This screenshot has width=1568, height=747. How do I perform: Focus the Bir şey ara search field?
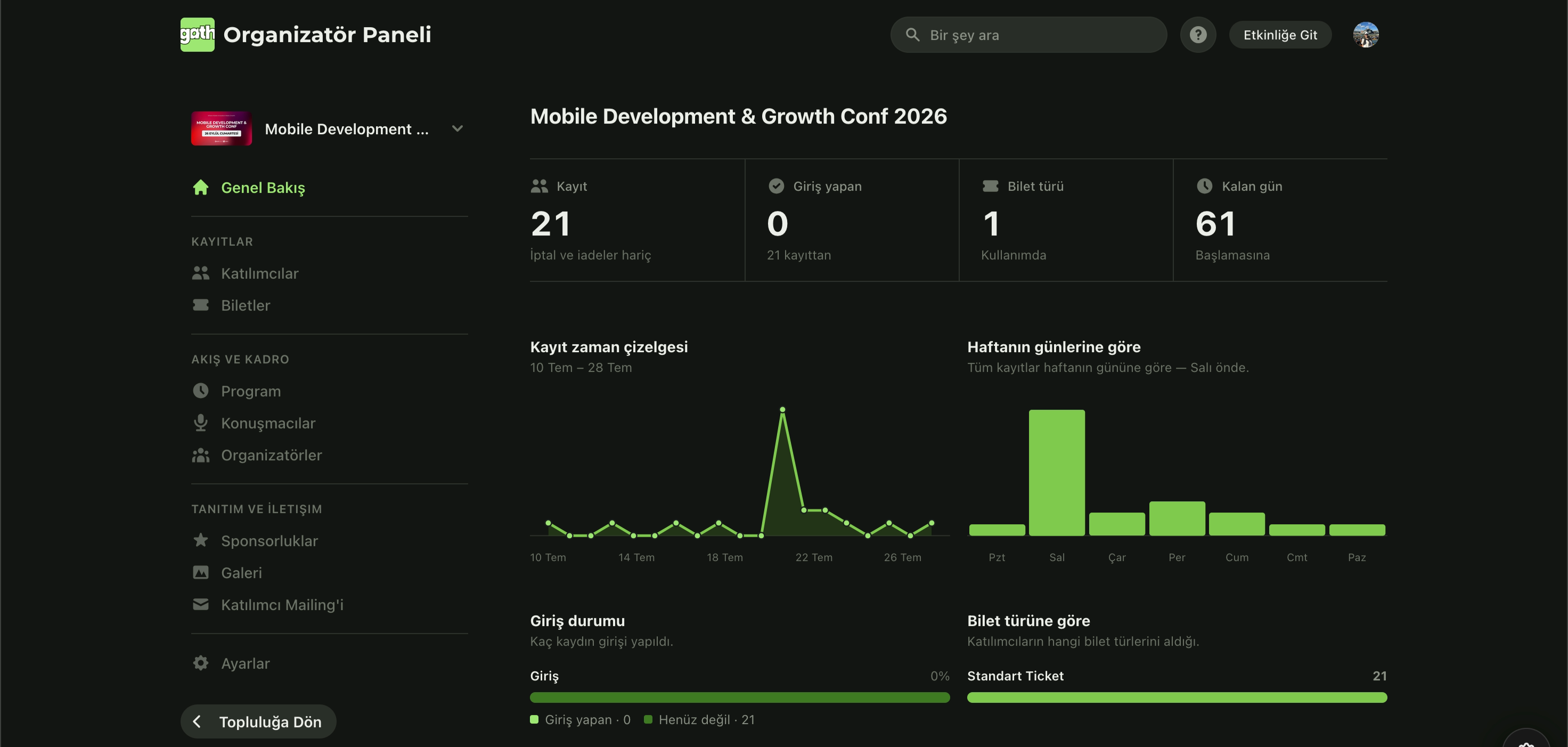click(x=1028, y=35)
